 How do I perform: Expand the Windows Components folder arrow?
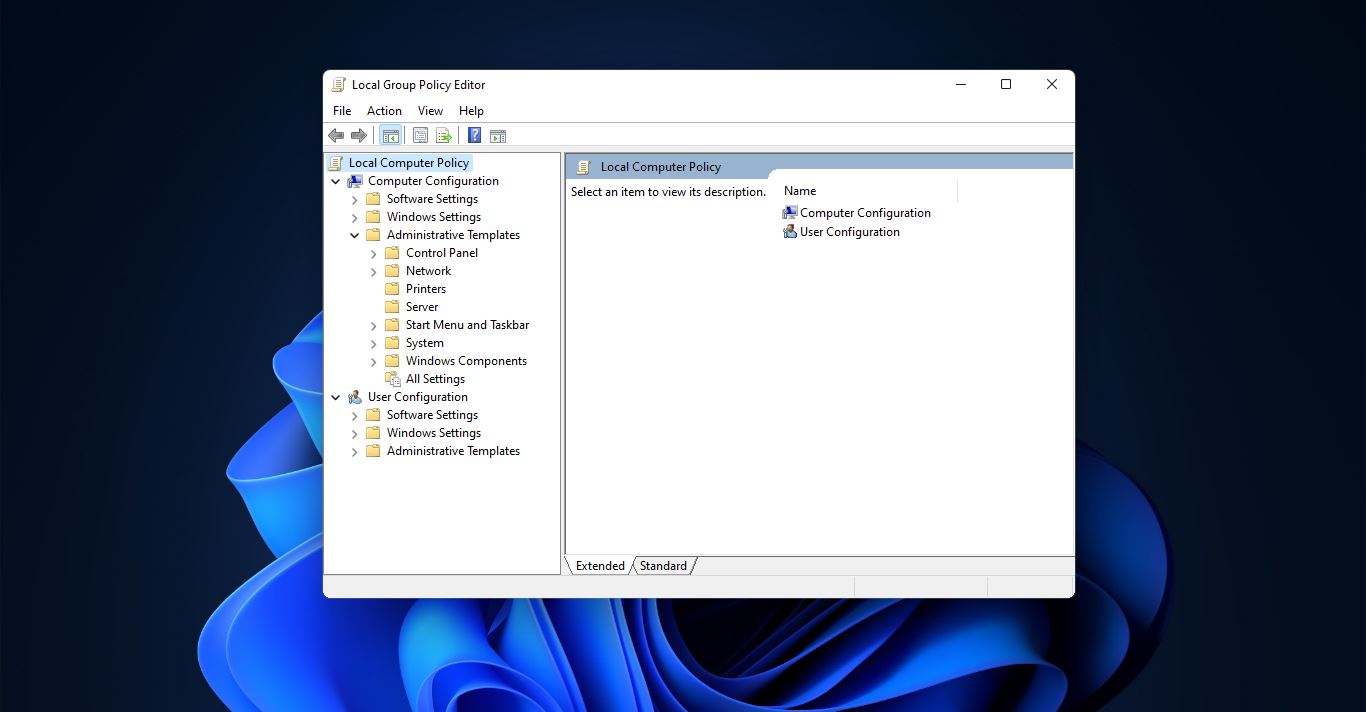(x=374, y=361)
